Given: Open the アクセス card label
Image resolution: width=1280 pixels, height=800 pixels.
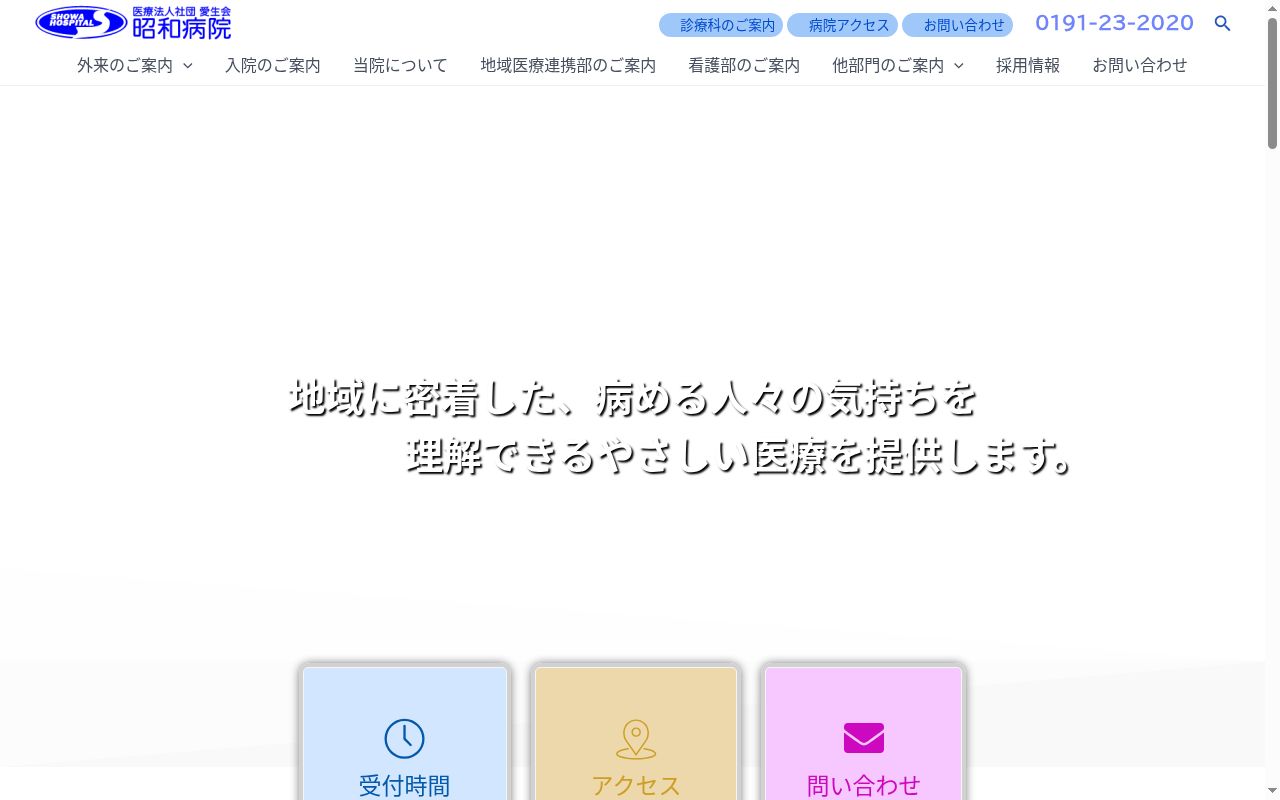Looking at the screenshot, I should click(x=636, y=786).
